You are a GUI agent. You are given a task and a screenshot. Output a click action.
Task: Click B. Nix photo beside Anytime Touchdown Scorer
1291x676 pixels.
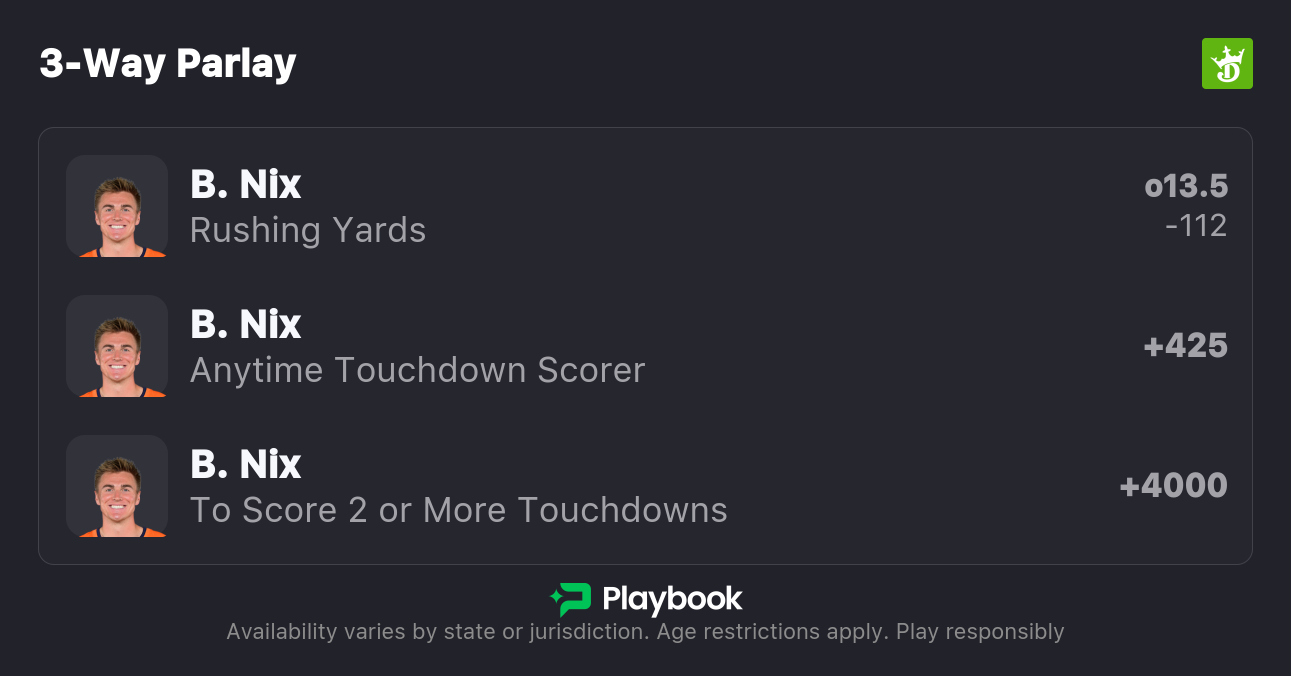tap(117, 346)
